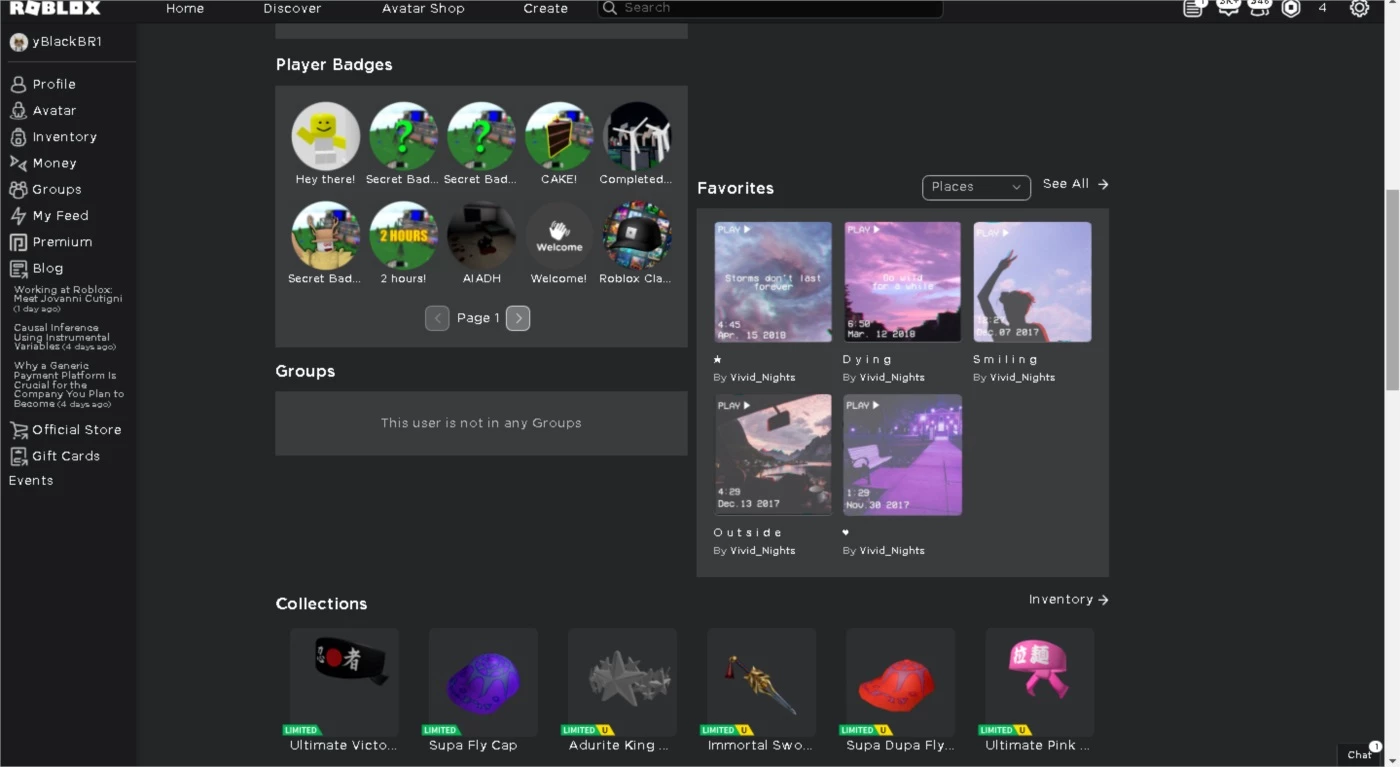Go to previous badges page
The height and width of the screenshot is (767, 1400).
click(x=437, y=318)
